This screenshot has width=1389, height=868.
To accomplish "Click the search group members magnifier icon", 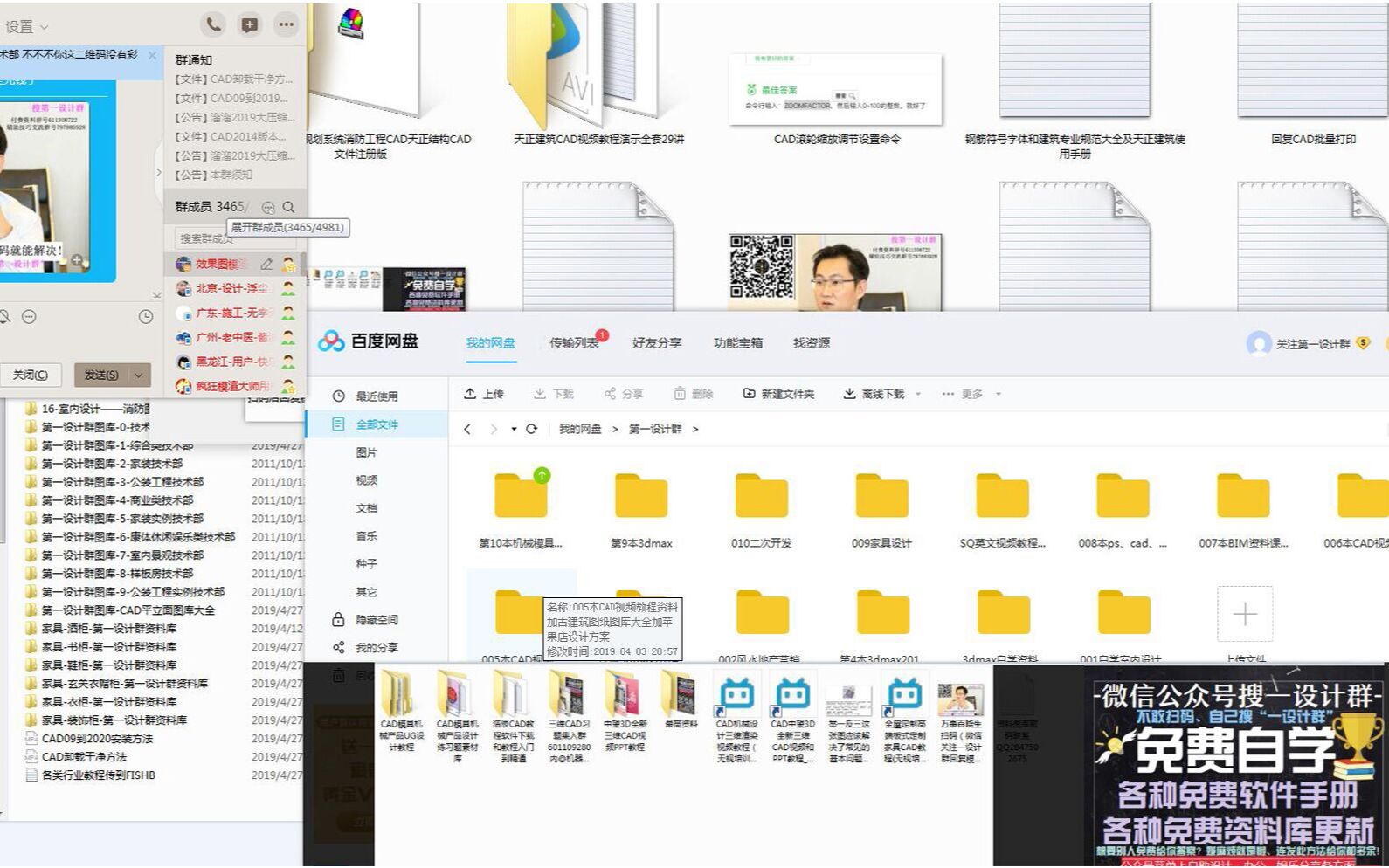I will click(288, 207).
